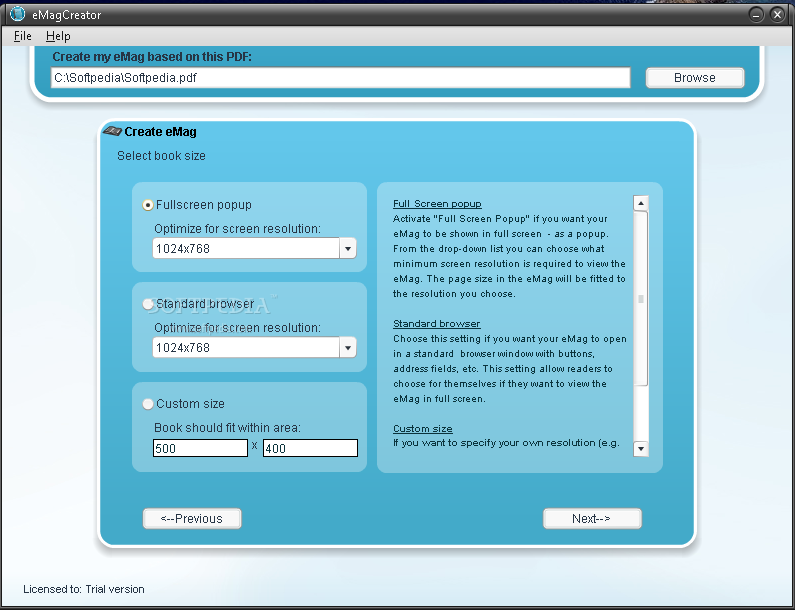
Task: Select the Custom size radio button
Action: click(148, 404)
